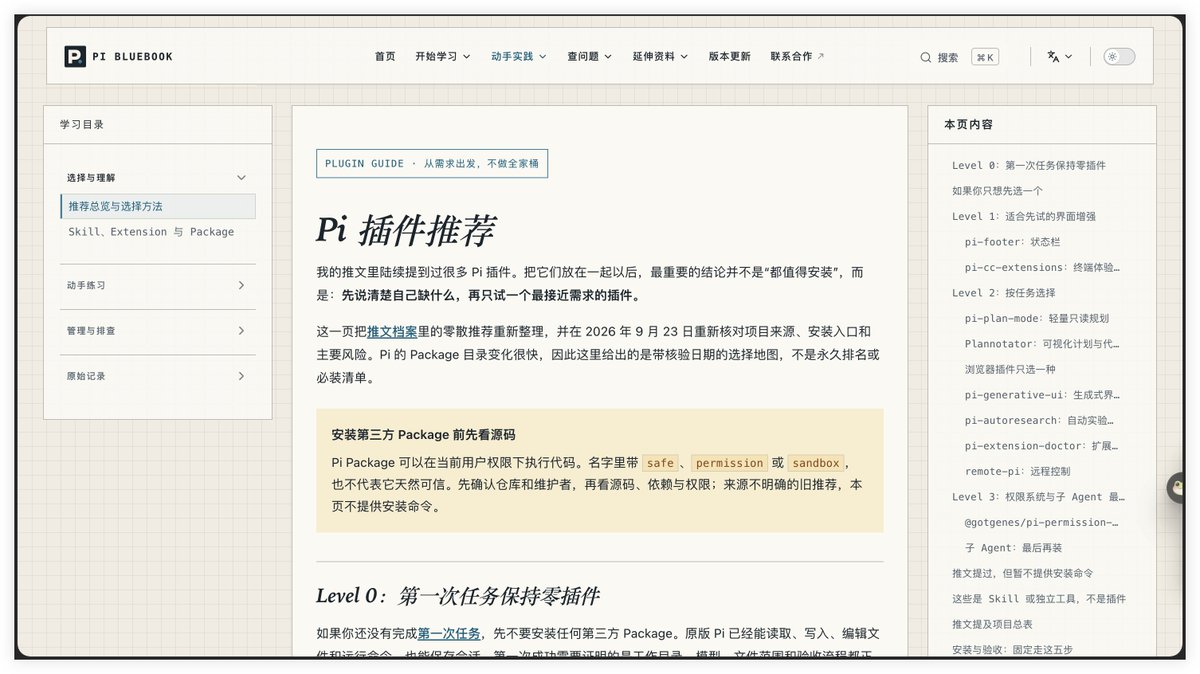Jump to Plannotator outline entry
Screen dimensions: 1200x674
point(1043,344)
